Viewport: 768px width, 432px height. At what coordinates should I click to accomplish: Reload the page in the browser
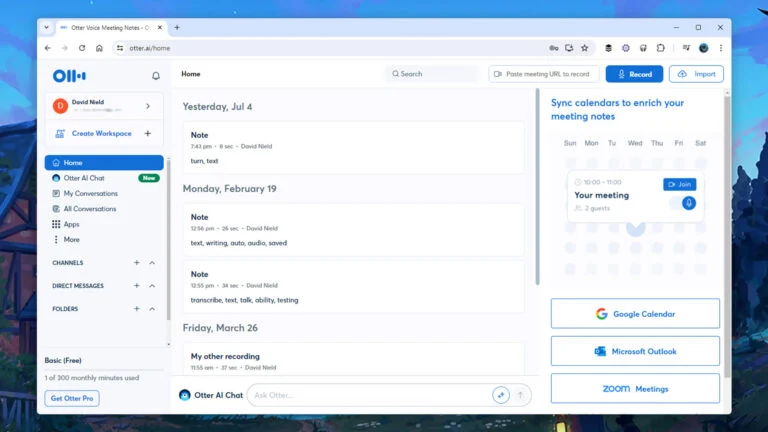click(x=82, y=48)
